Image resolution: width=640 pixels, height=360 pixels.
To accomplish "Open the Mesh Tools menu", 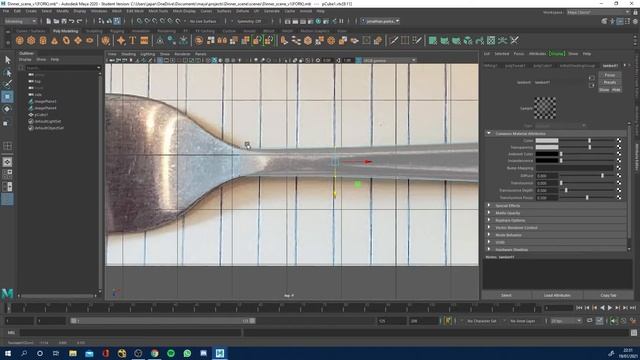I will [158, 11].
